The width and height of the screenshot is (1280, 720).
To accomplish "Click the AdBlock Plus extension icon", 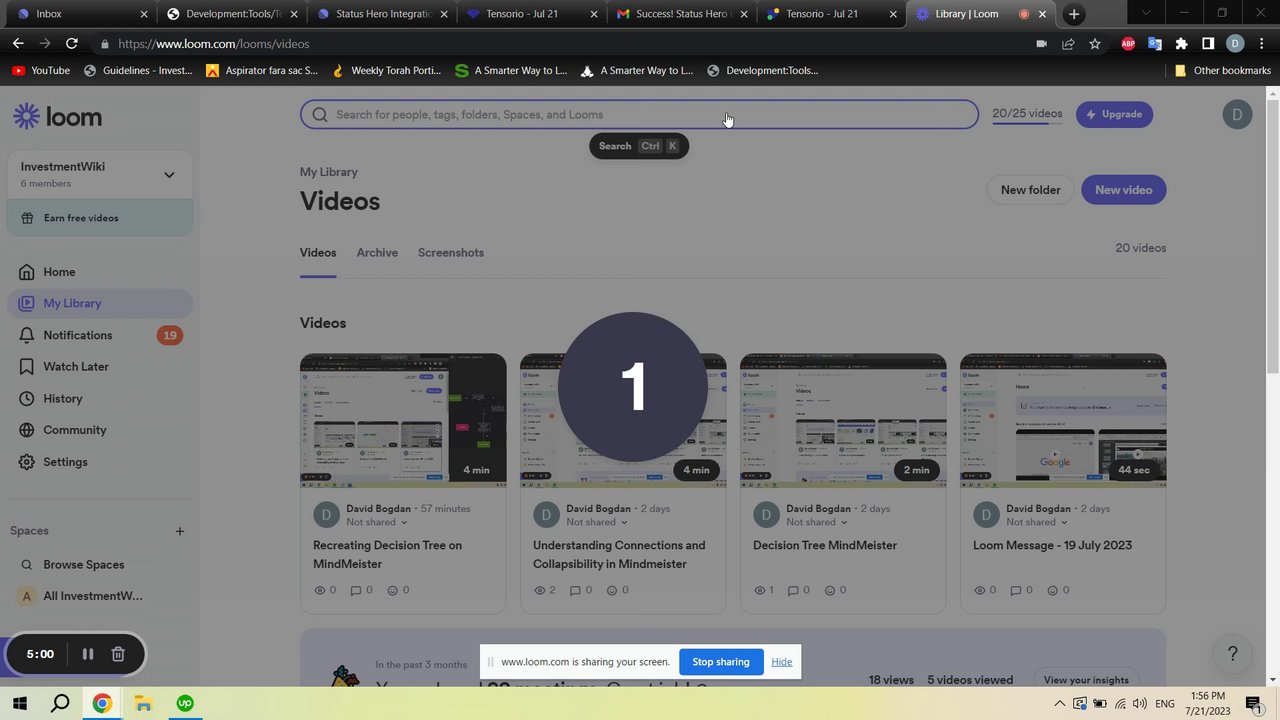I will 1128,44.
